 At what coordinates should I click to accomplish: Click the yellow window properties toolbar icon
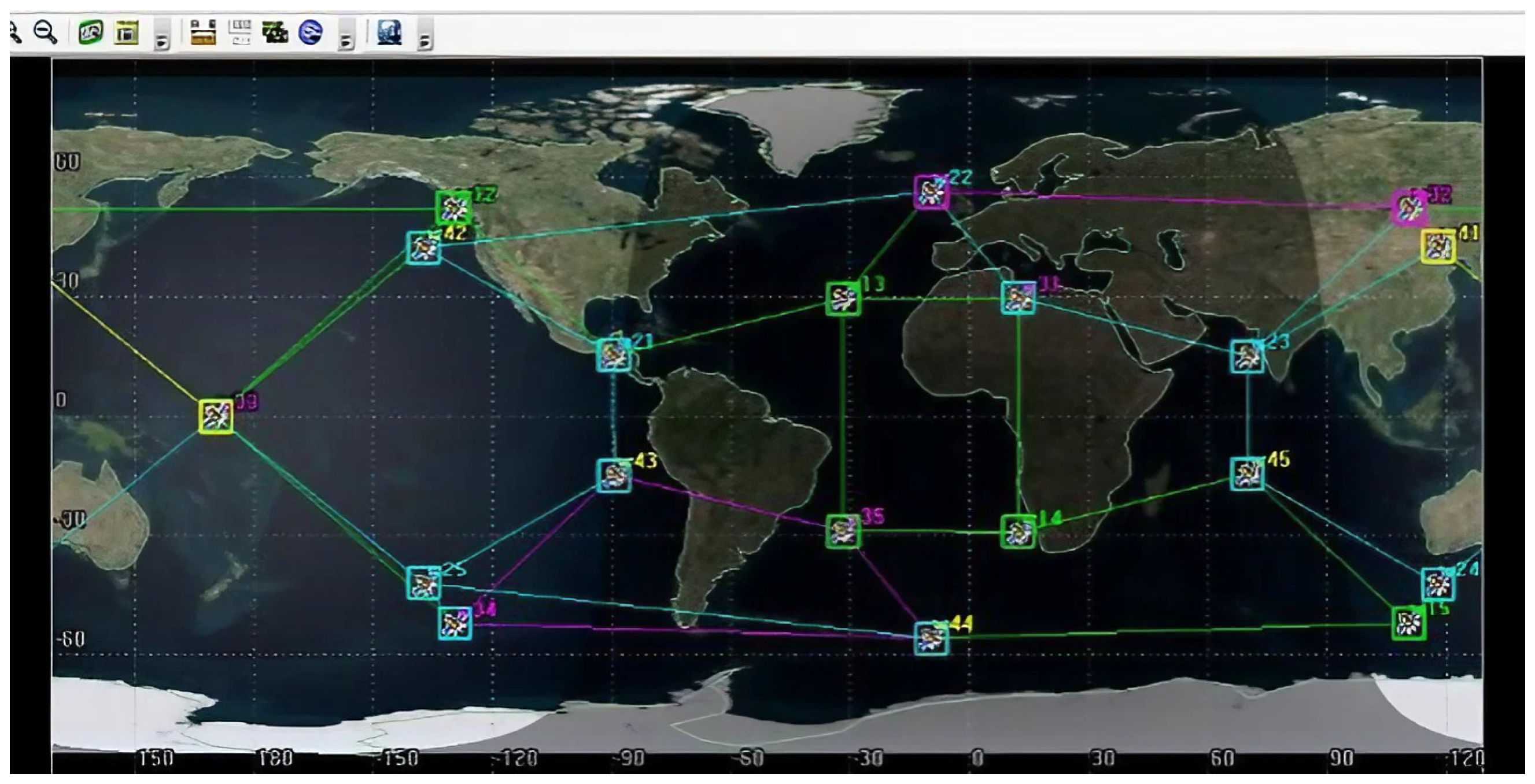pyautogui.click(x=126, y=32)
